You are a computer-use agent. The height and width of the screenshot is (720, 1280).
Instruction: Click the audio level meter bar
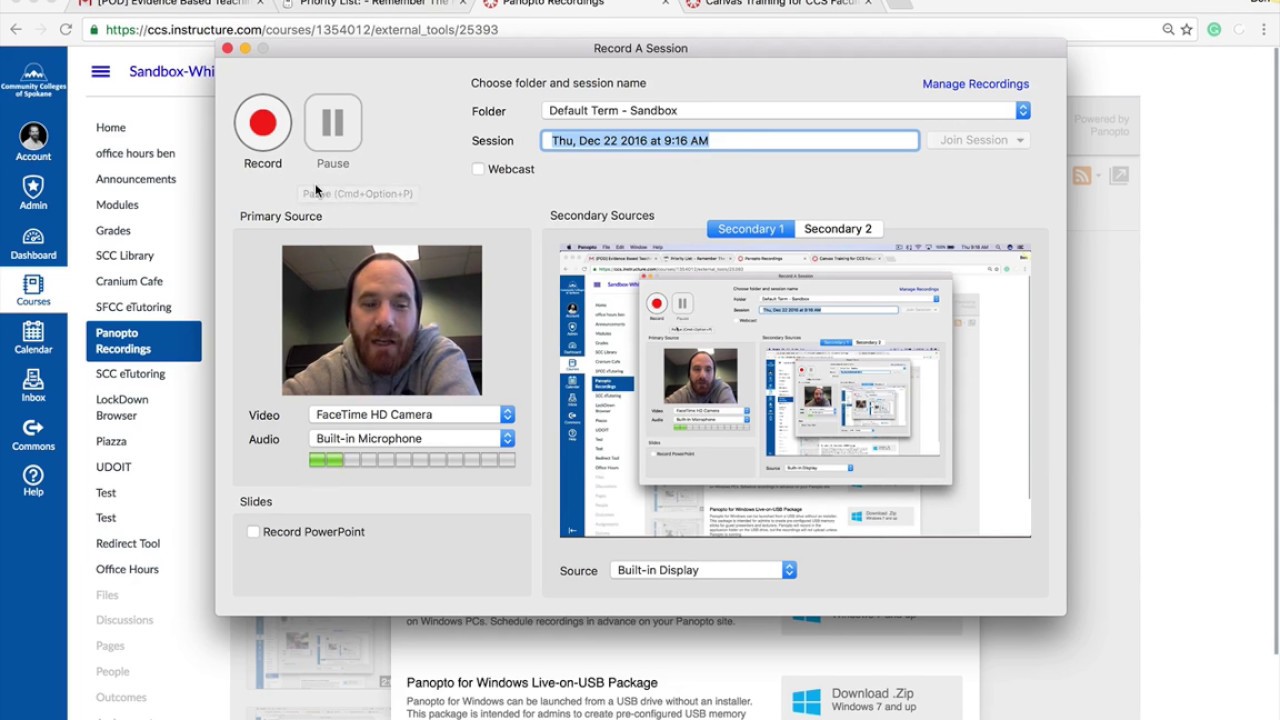pos(412,460)
